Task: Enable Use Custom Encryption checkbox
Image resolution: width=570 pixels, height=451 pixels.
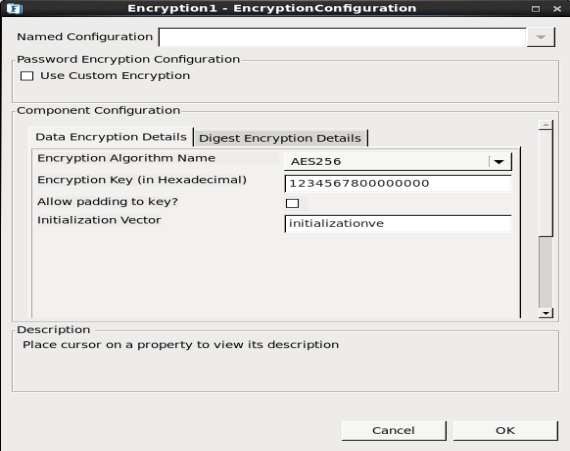Action: pos(27,76)
